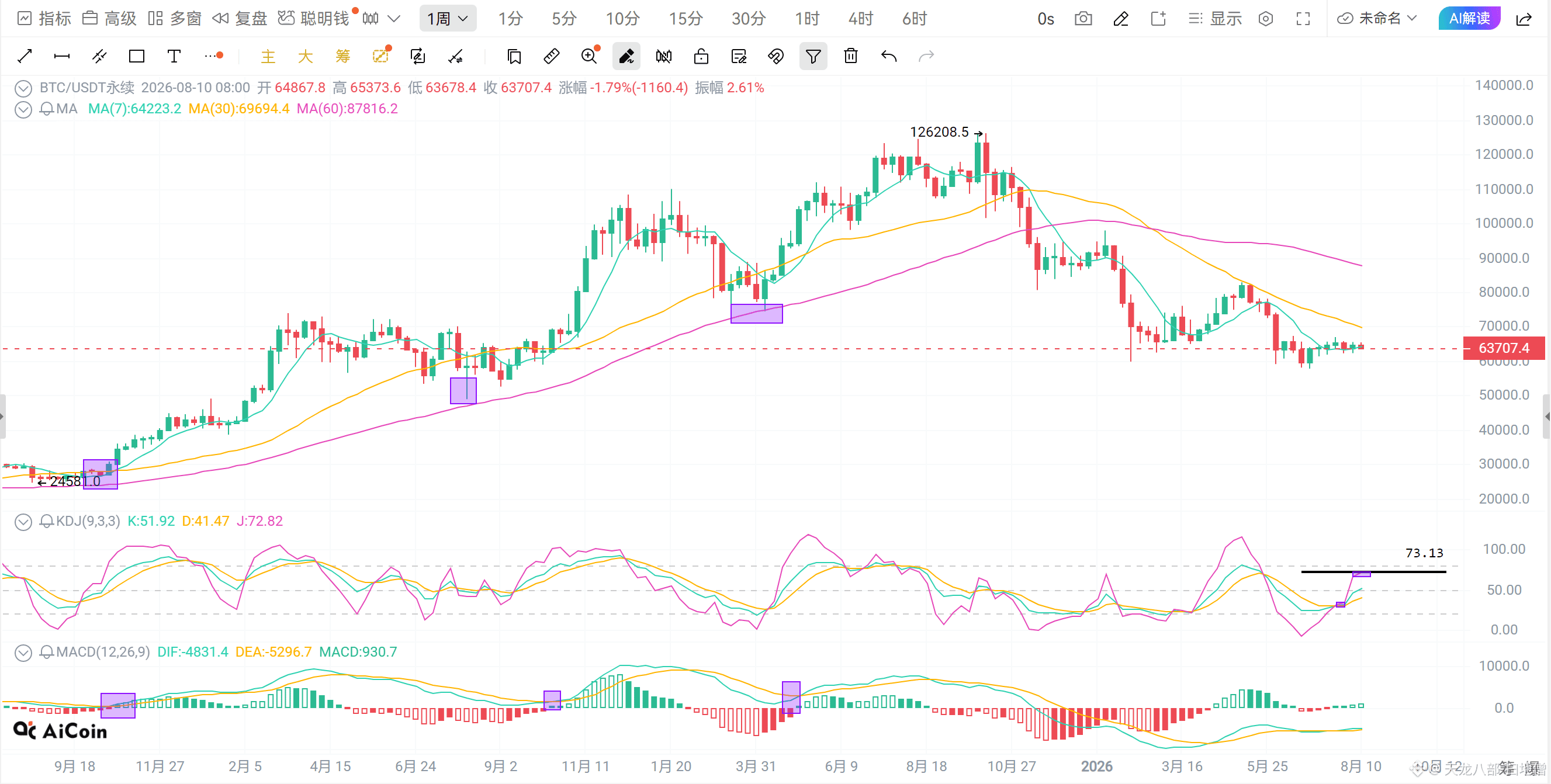
Task: Undo the last drawing action
Action: [889, 56]
